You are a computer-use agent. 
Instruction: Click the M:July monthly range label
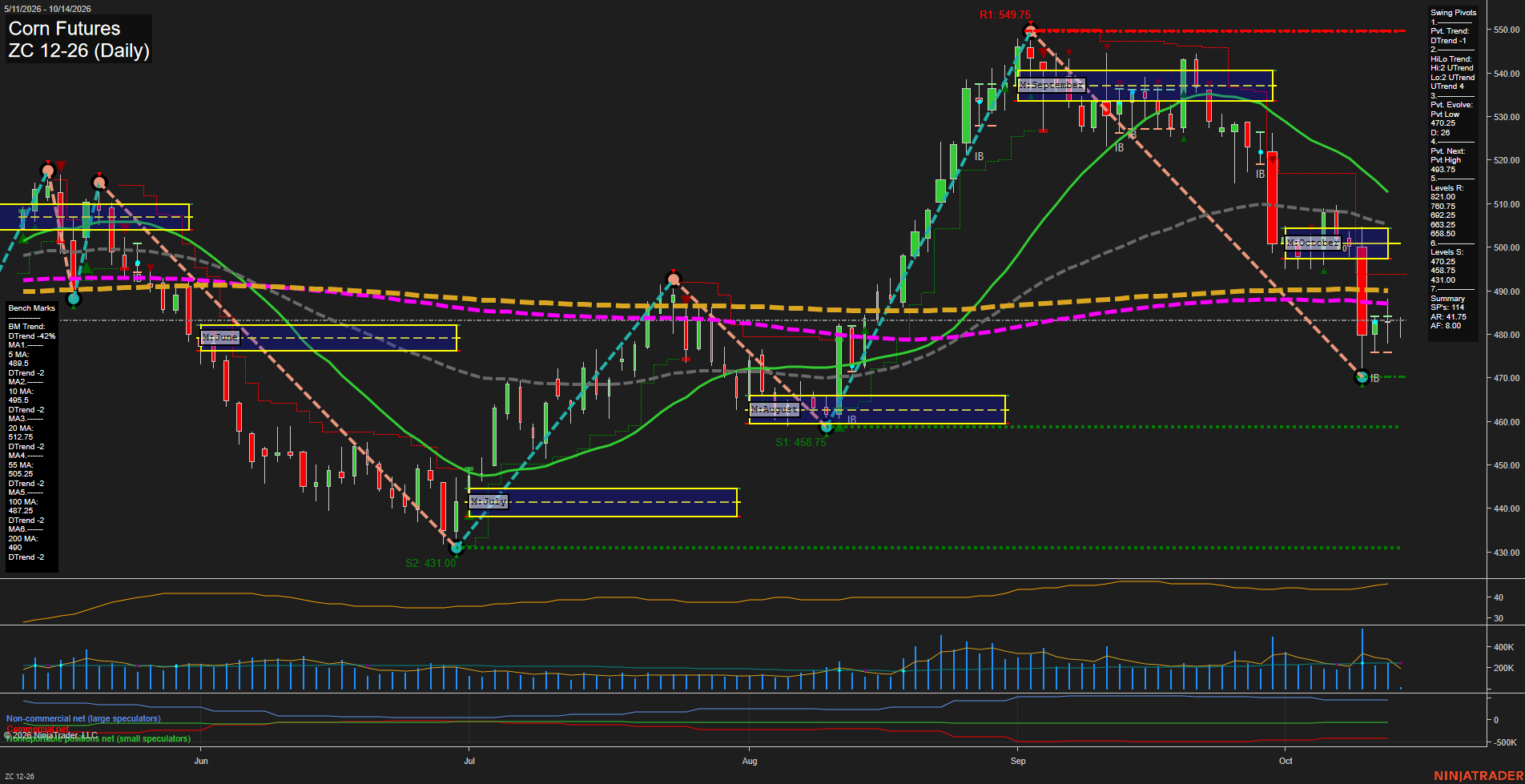(x=489, y=501)
